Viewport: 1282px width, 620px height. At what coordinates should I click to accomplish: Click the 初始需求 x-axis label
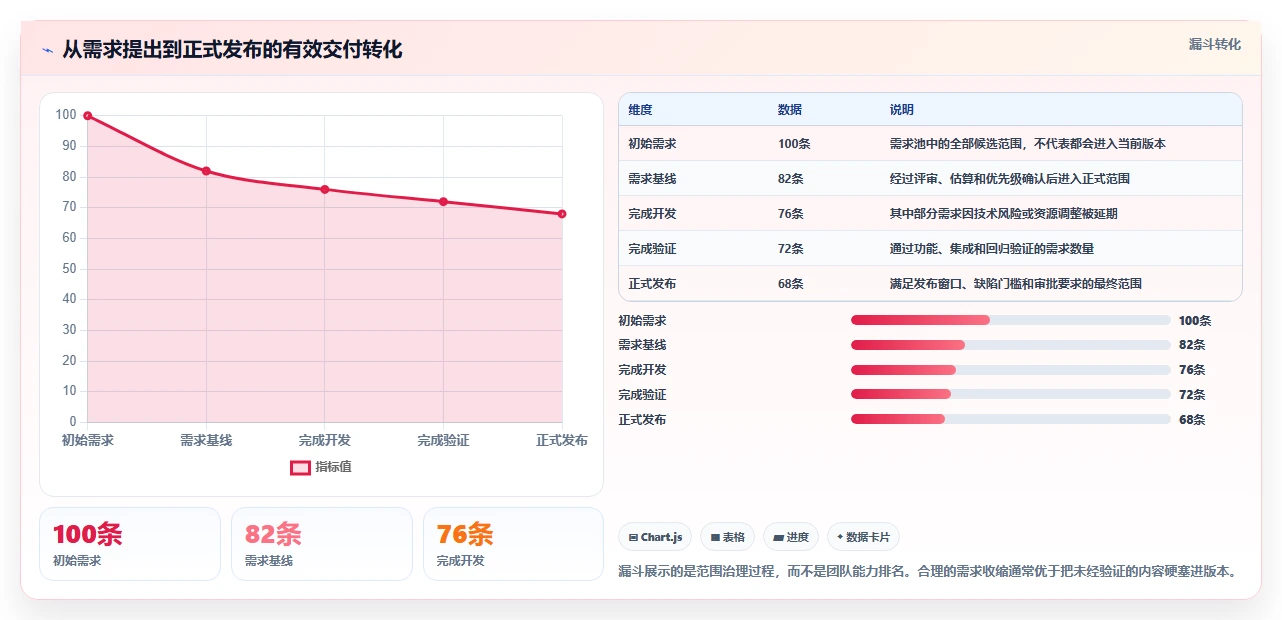[x=88, y=440]
